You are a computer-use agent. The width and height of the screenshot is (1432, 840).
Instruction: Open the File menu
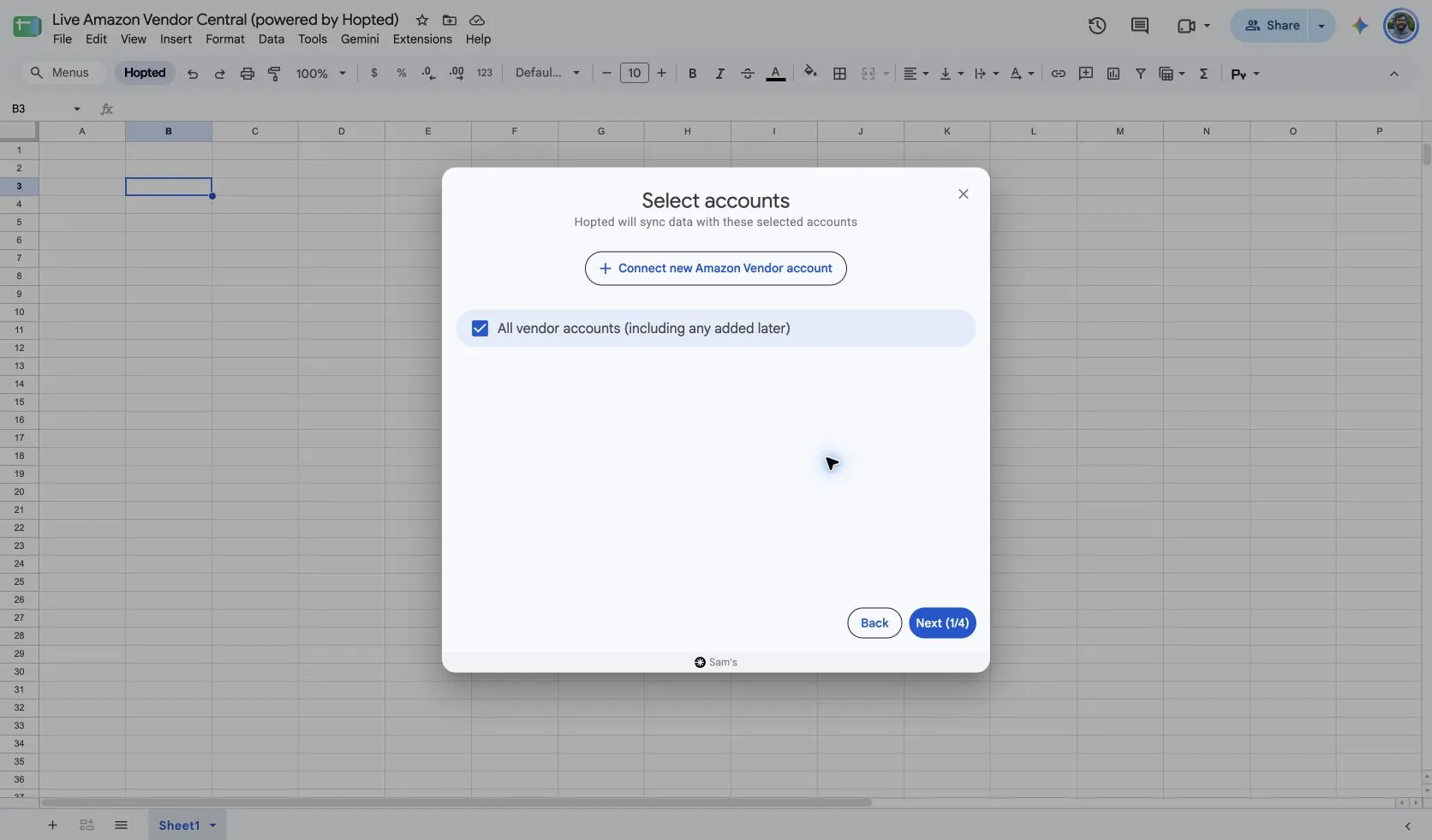[63, 39]
